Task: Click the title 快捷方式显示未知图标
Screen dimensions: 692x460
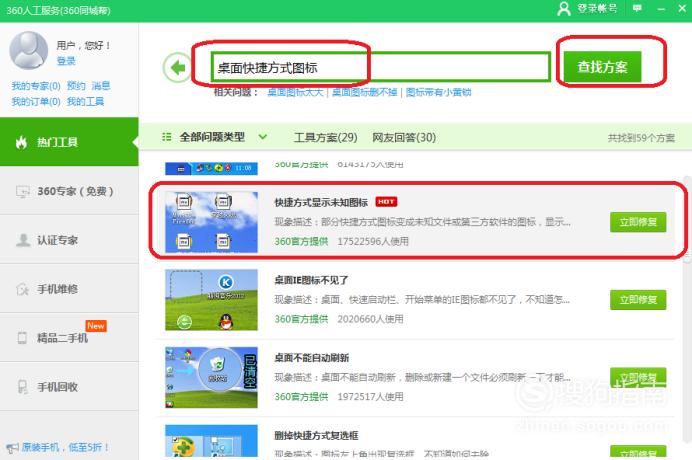Action: (x=321, y=202)
